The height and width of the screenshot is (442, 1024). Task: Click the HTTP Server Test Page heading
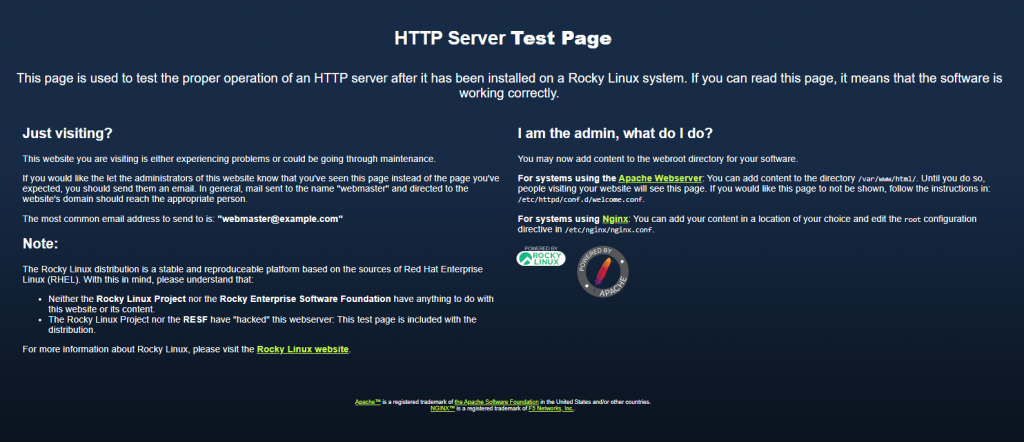click(503, 39)
